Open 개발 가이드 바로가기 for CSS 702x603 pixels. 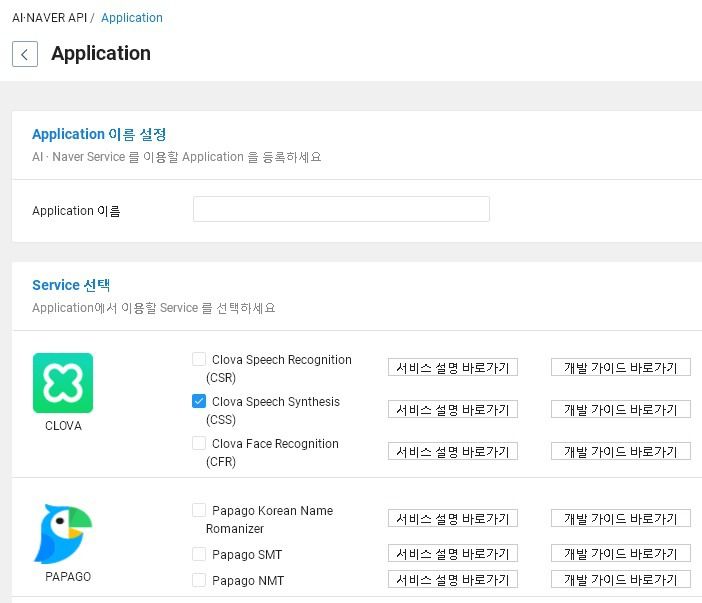point(621,409)
